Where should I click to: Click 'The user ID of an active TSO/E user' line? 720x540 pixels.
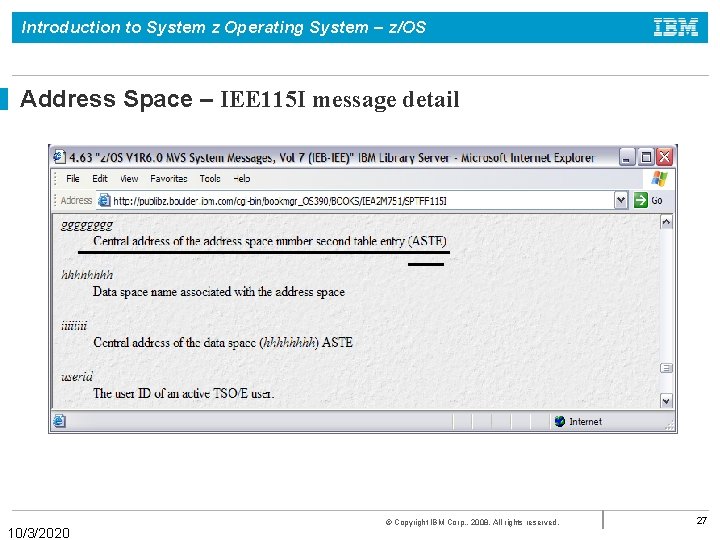click(184, 394)
